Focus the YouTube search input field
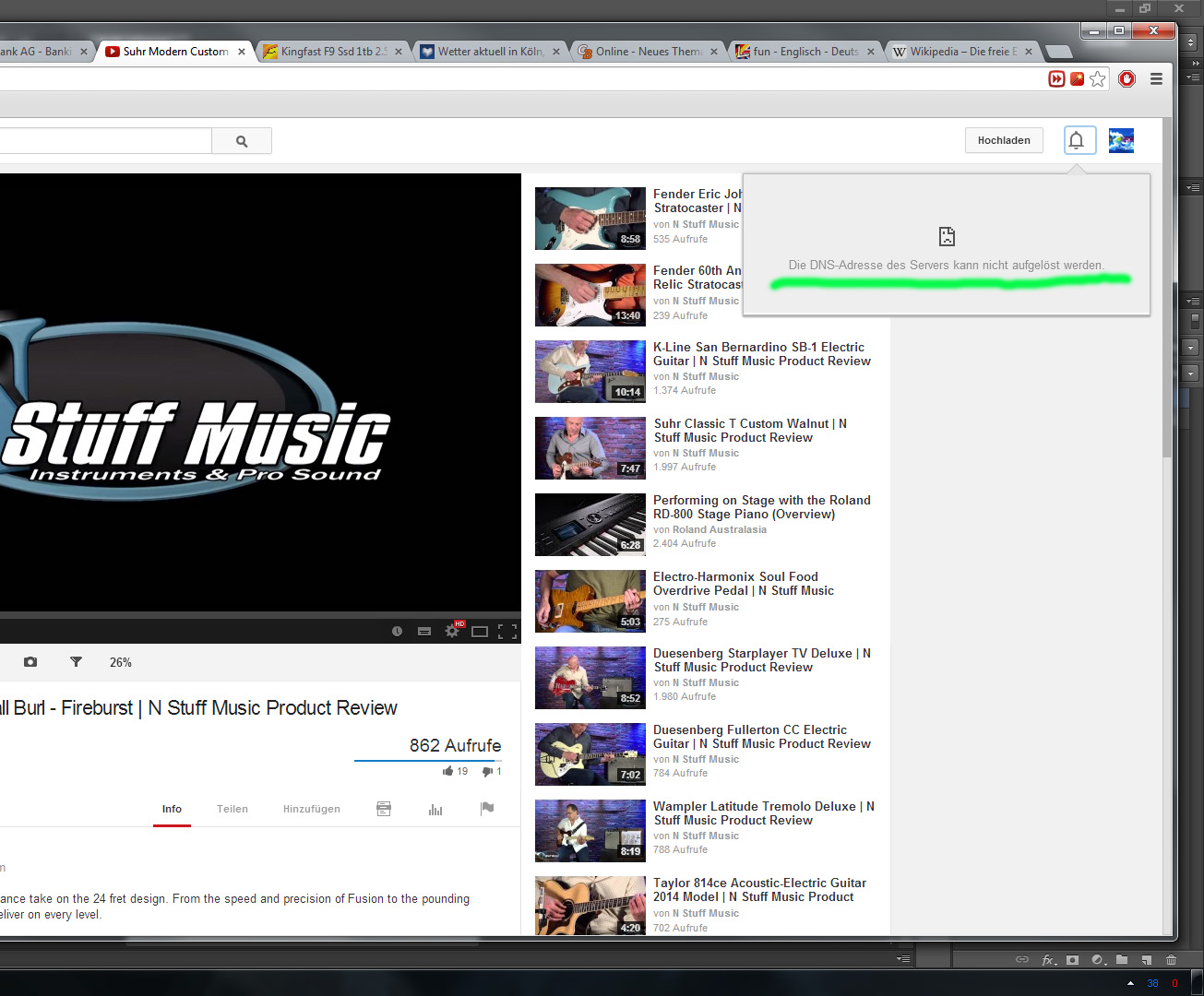The width and height of the screenshot is (1204, 996). [105, 141]
